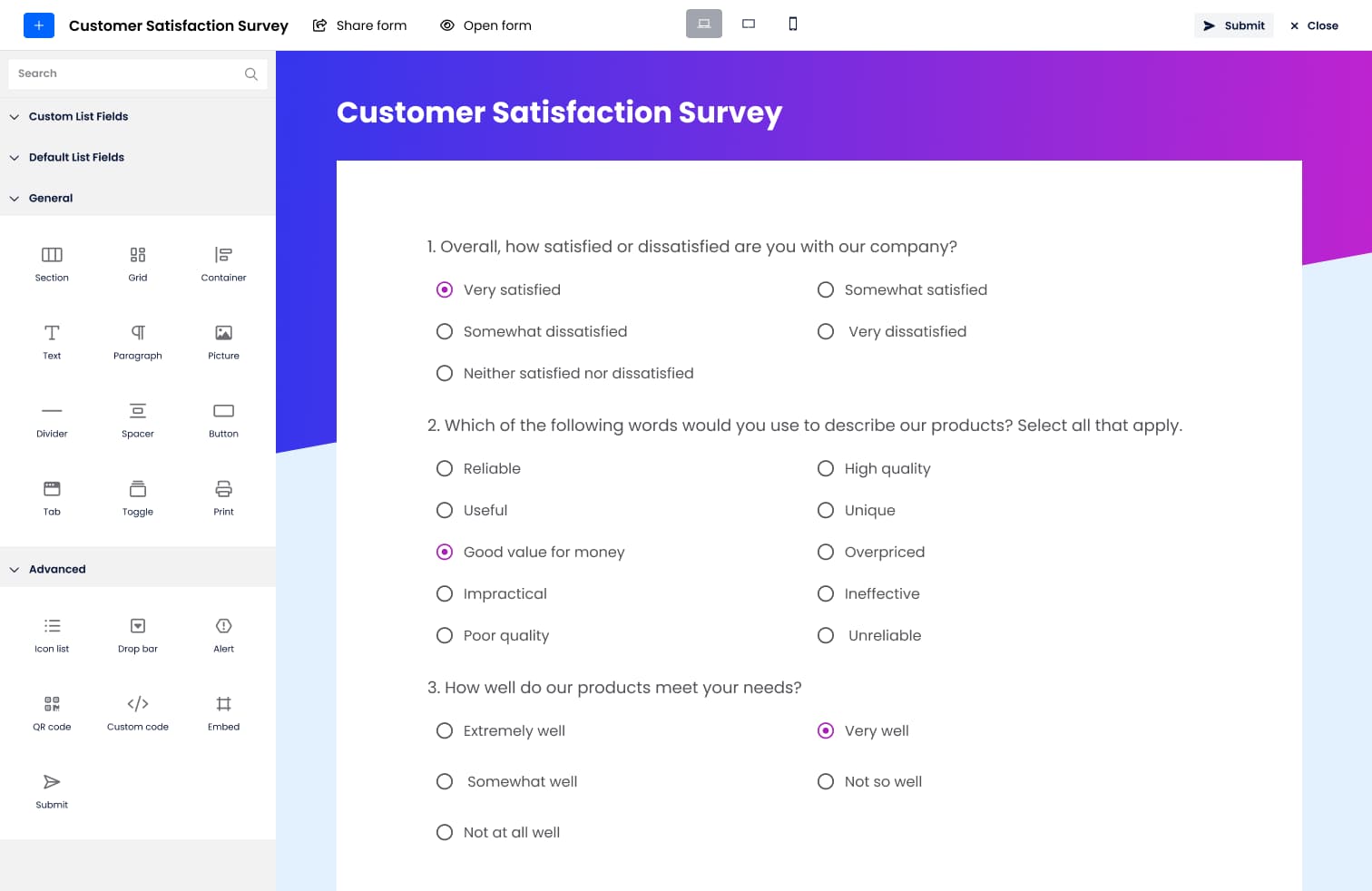Select the QR code element icon
This screenshot has height=891, width=1372.
52,704
